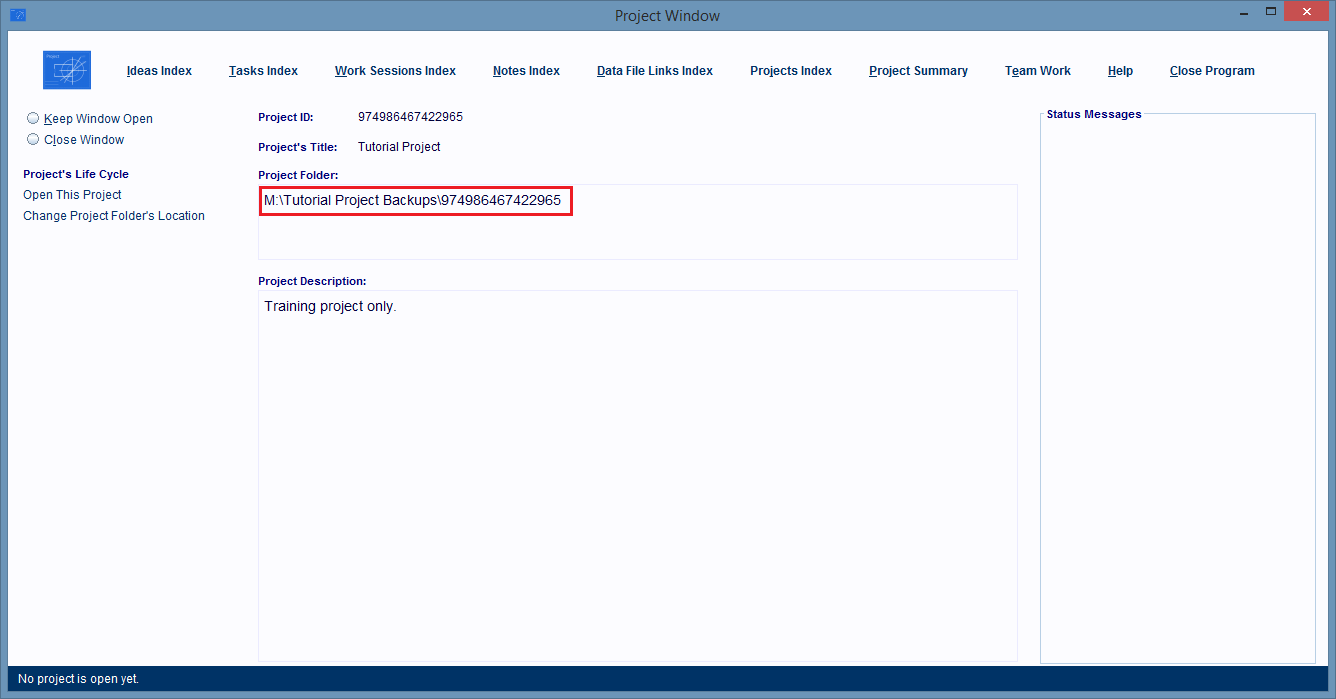Minimize the Project Window
This screenshot has height=699, width=1336.
(x=1243, y=12)
